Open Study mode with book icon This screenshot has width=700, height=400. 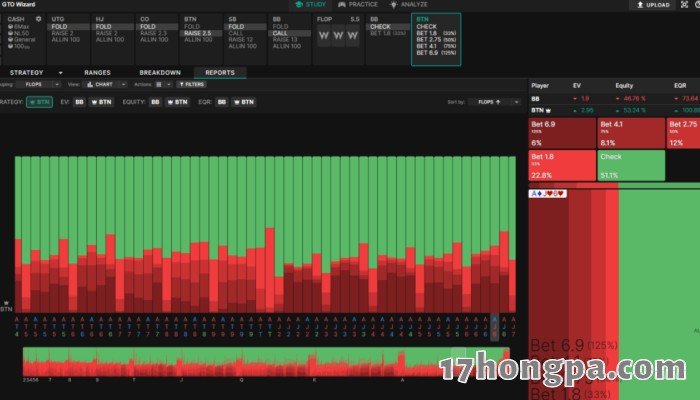click(x=310, y=5)
